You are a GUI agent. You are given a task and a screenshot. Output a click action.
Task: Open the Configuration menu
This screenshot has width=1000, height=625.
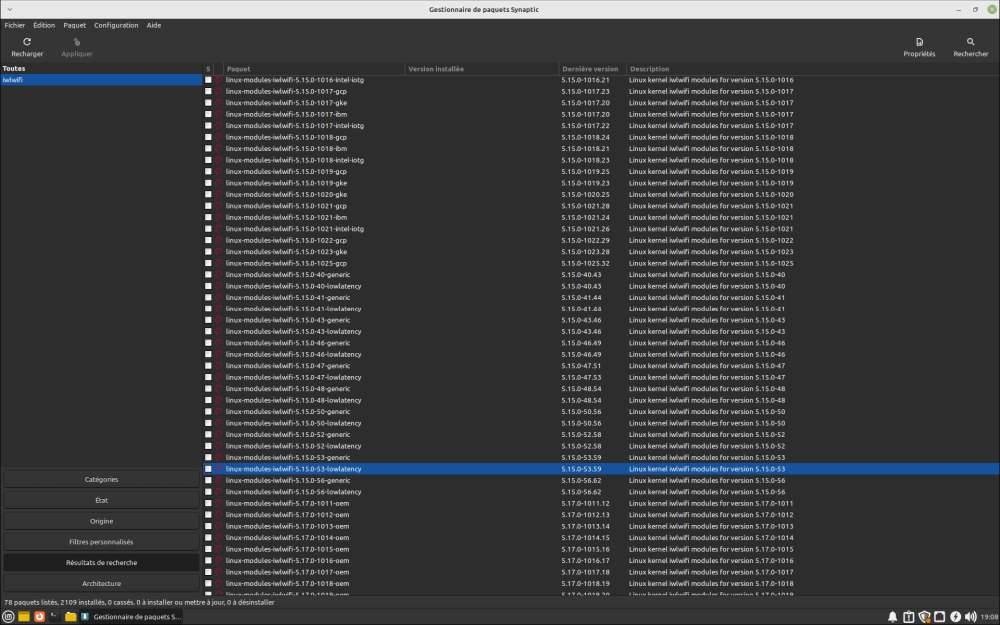[116, 25]
